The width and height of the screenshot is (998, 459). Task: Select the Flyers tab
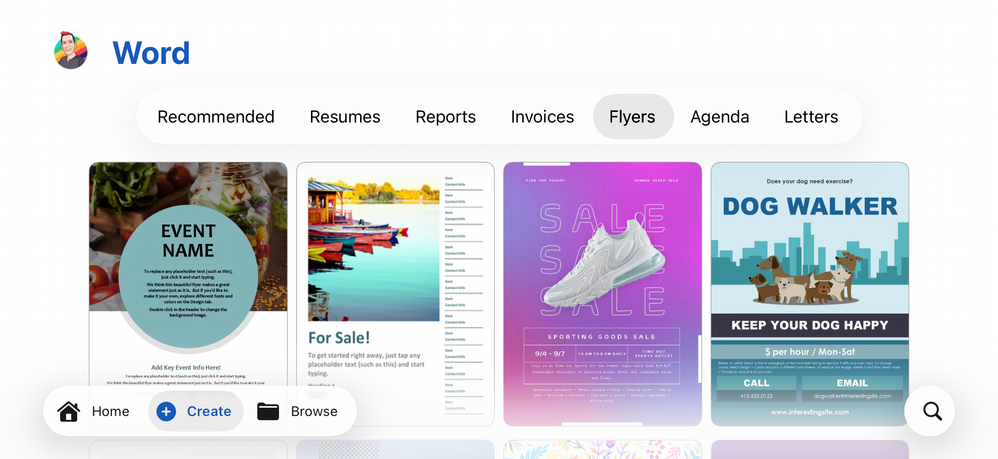click(633, 117)
